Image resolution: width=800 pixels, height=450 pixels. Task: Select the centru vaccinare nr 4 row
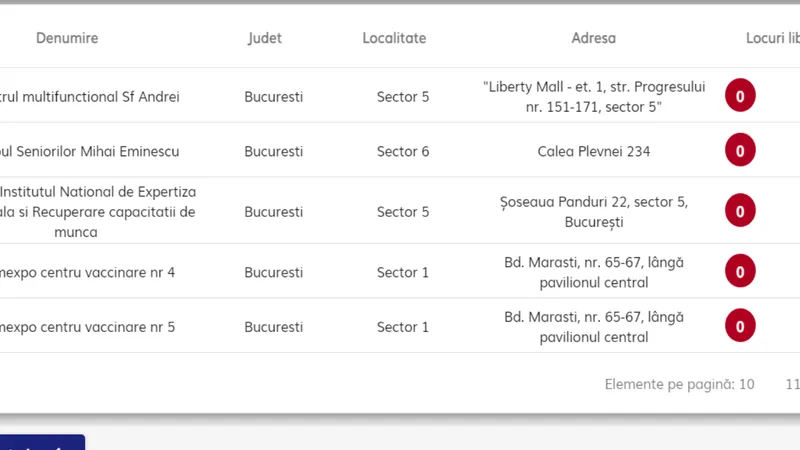(x=400, y=271)
